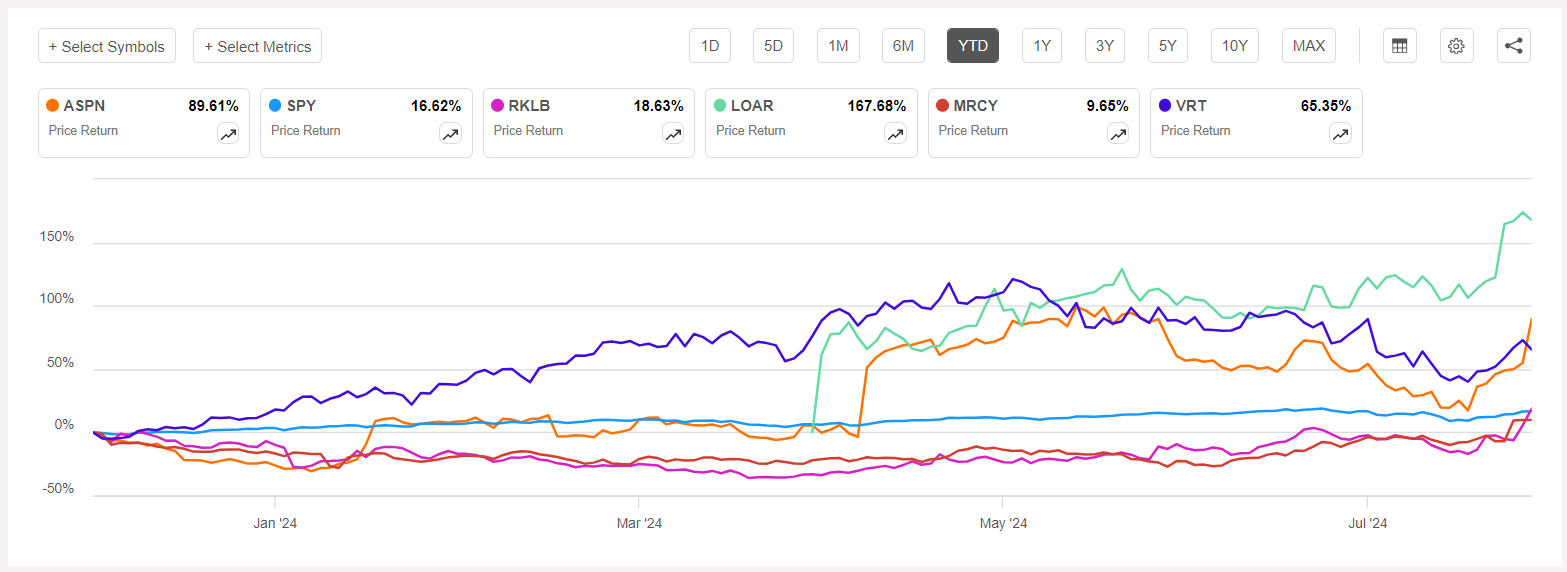Open the Select Symbols picker
The image size is (1567, 572).
(x=107, y=46)
